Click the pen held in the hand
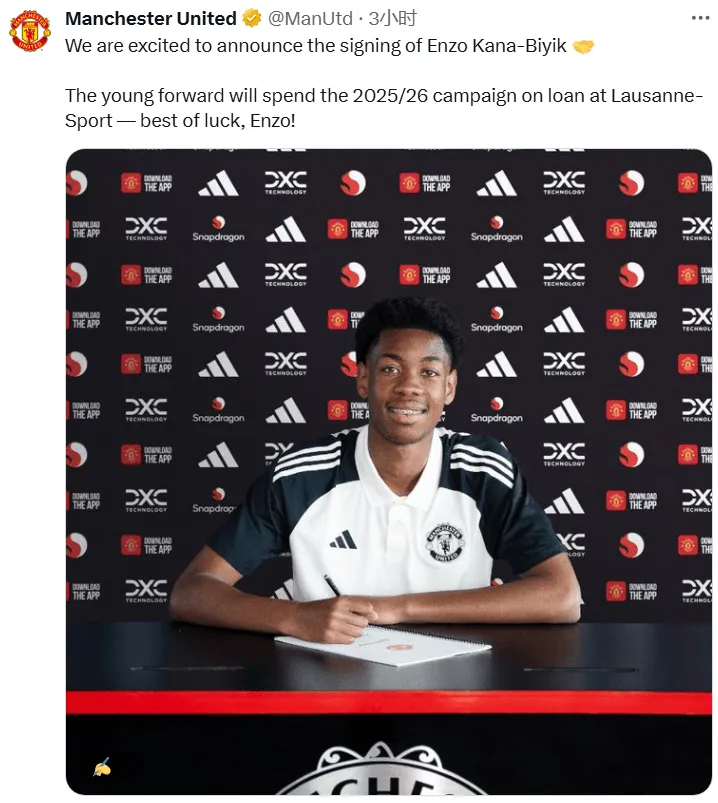The width and height of the screenshot is (718, 803). [x=332, y=585]
